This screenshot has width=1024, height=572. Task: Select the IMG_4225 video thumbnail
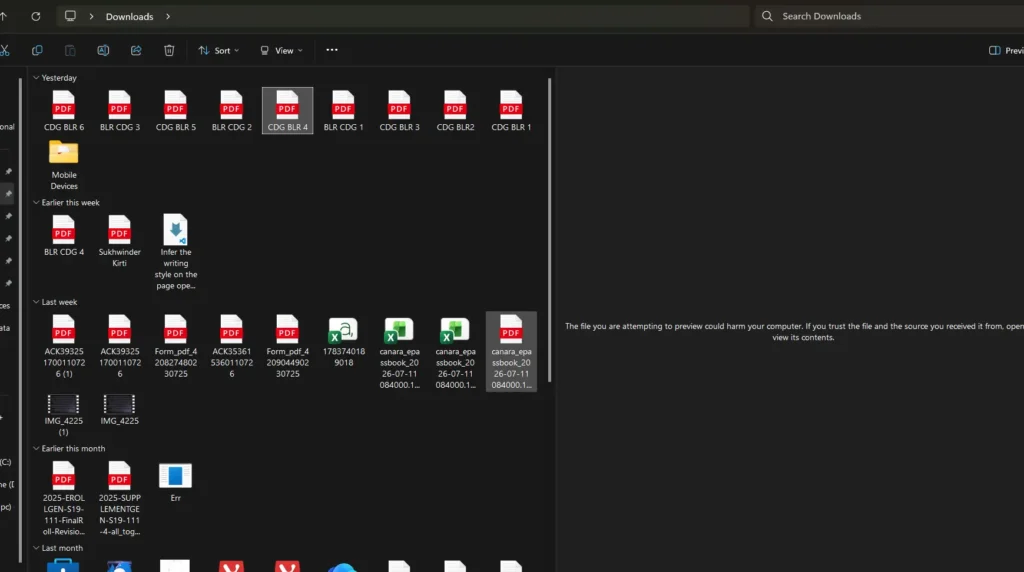coord(120,409)
